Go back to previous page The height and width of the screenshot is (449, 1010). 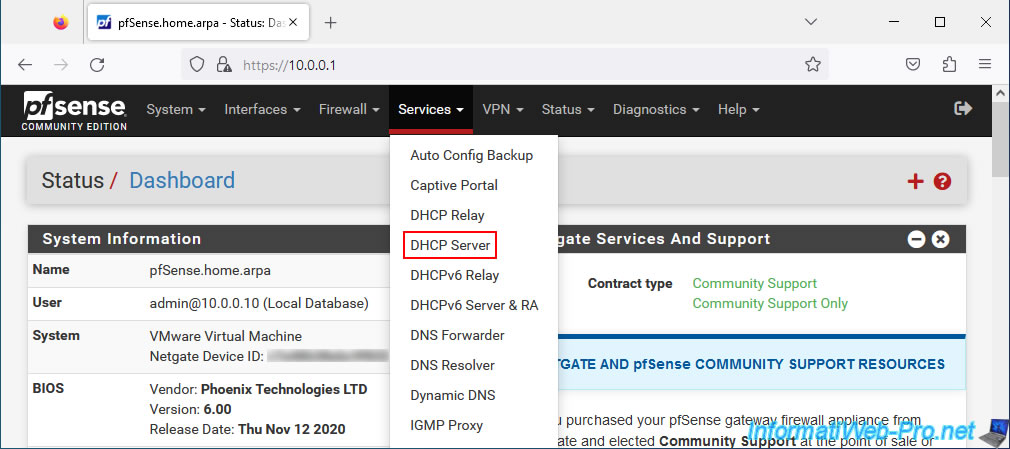pos(24,64)
